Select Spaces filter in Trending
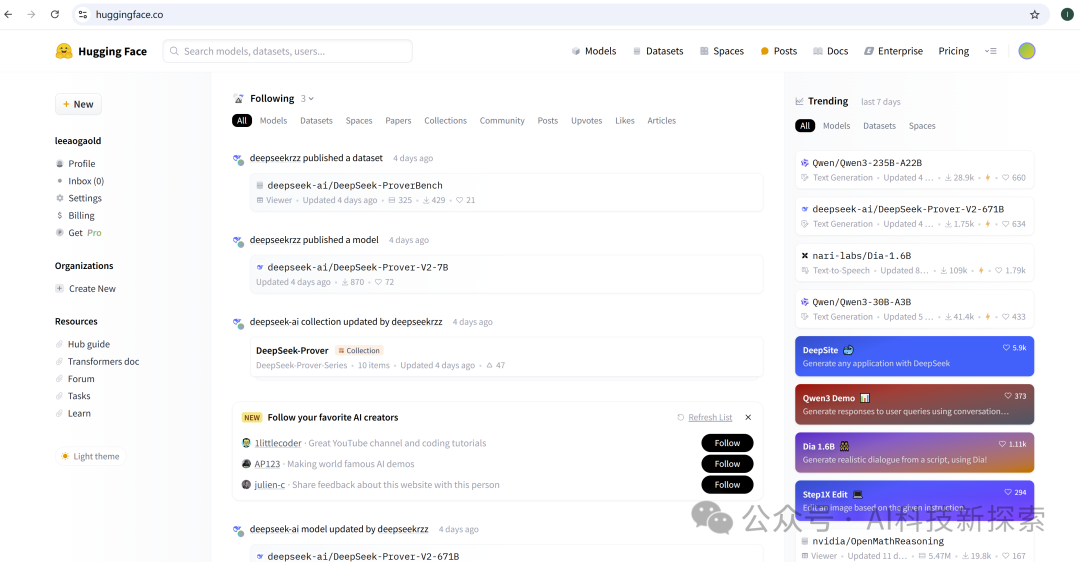This screenshot has width=1080, height=562. [922, 126]
